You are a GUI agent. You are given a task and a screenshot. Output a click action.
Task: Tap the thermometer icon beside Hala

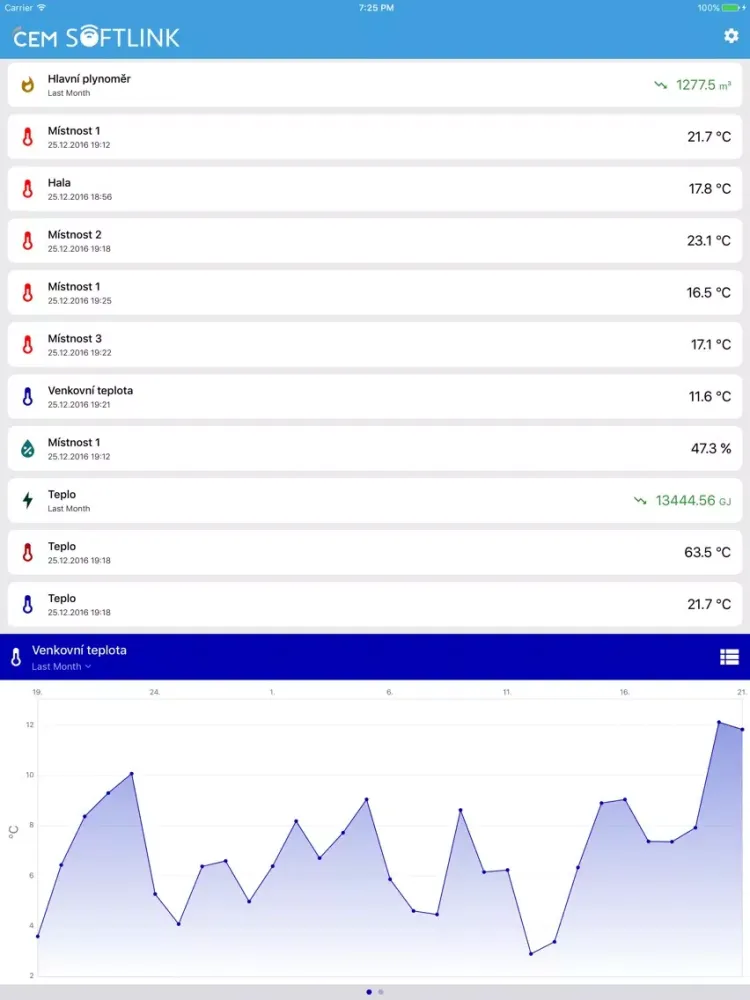click(27, 189)
